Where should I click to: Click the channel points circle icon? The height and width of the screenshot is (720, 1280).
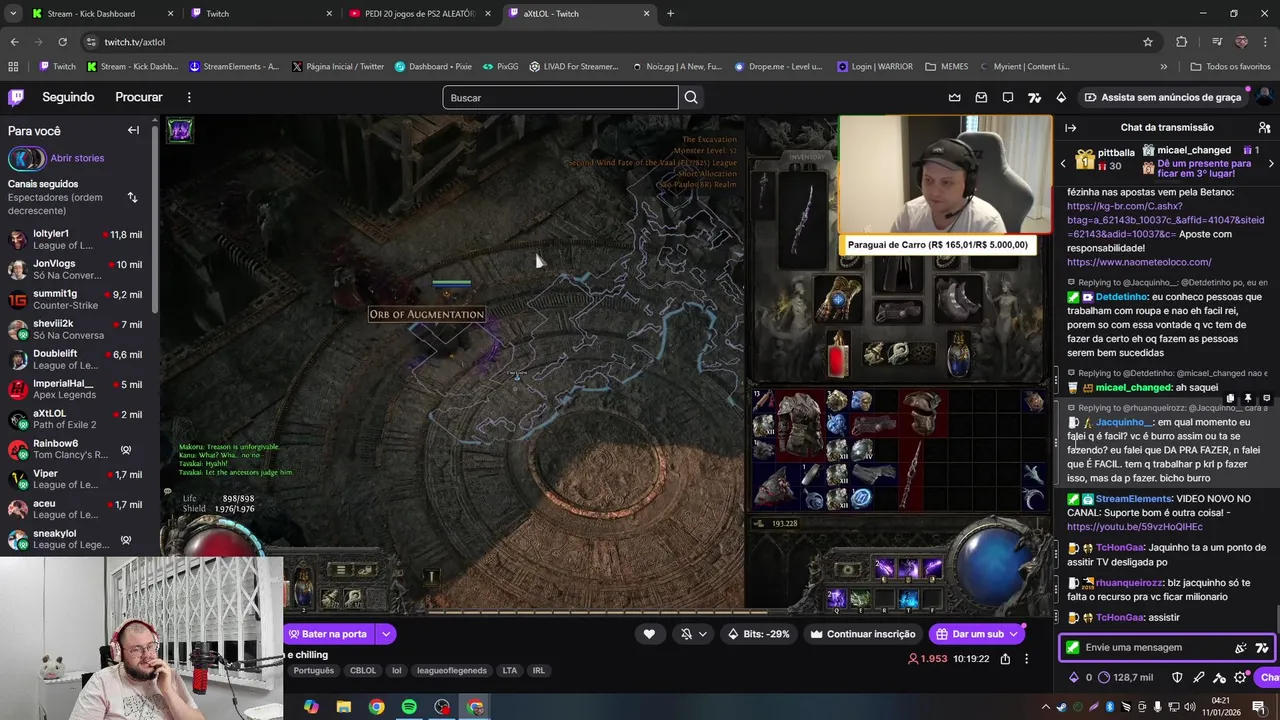[x=1104, y=677]
